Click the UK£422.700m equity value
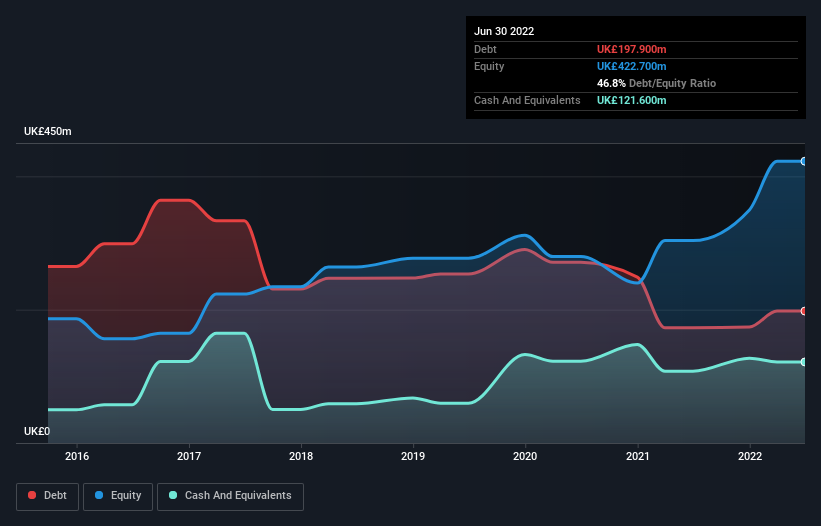Image resolution: width=821 pixels, height=526 pixels. click(x=631, y=66)
